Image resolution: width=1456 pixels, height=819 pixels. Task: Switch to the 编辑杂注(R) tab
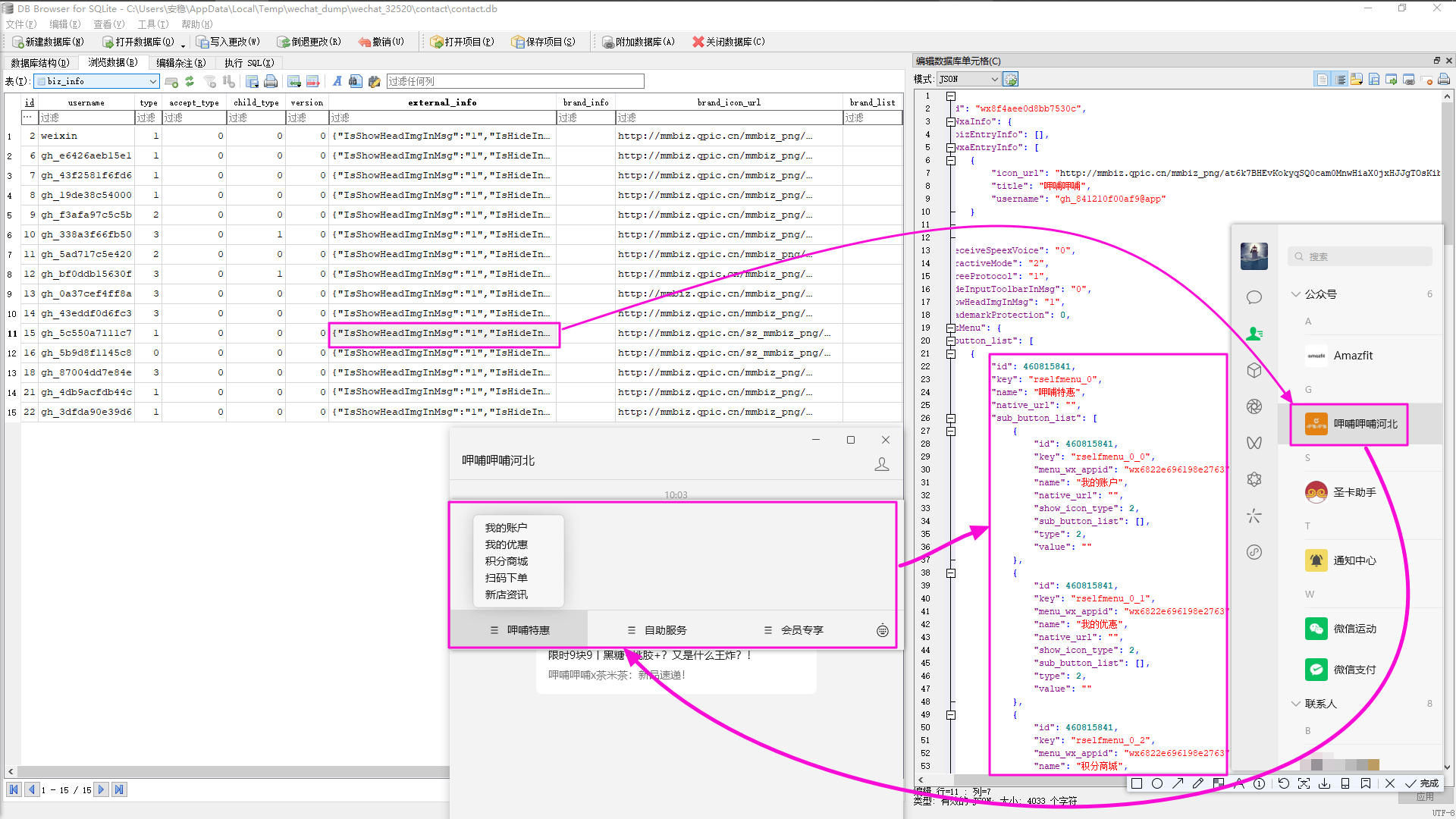[x=180, y=63]
